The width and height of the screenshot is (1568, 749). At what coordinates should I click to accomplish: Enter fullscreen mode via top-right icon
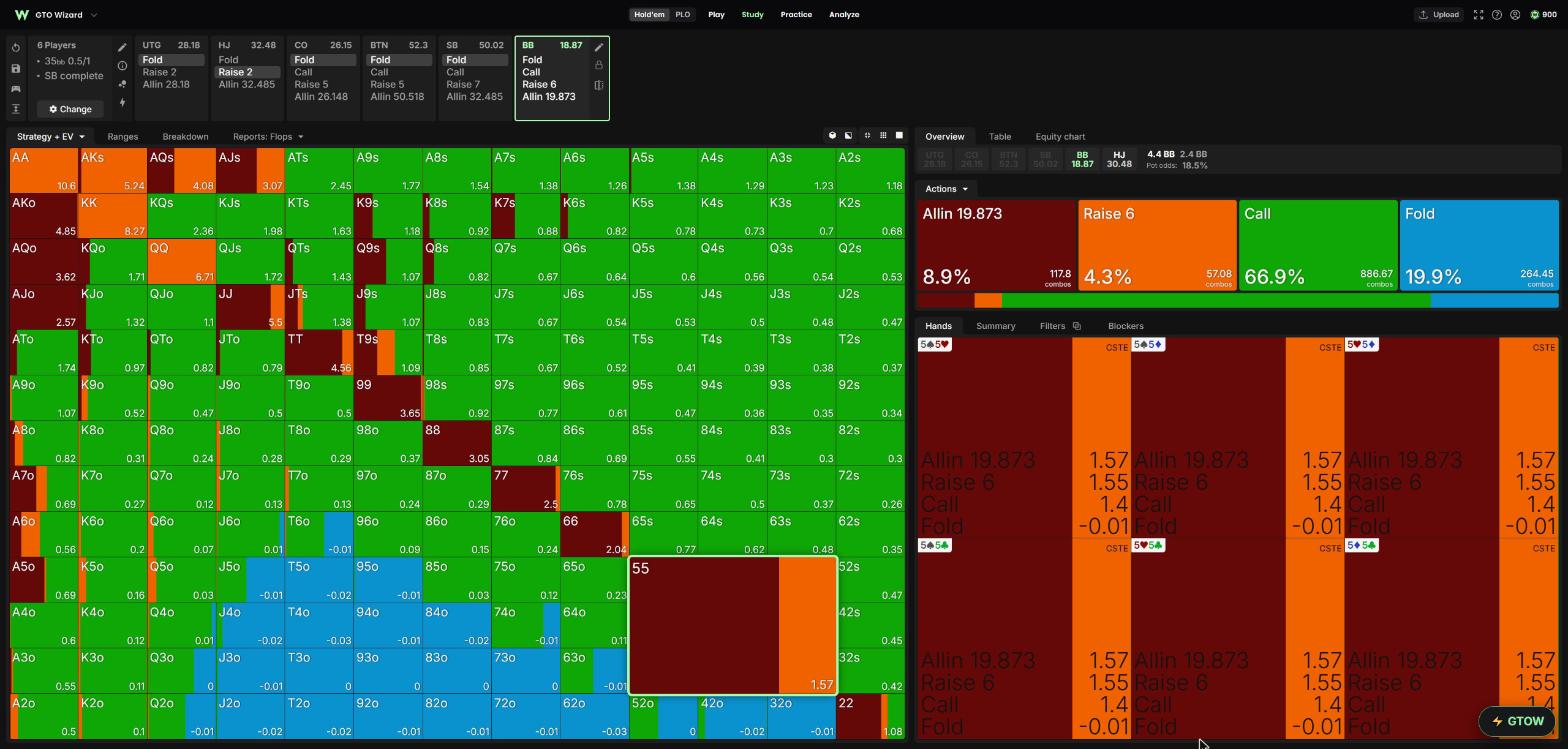point(1478,15)
